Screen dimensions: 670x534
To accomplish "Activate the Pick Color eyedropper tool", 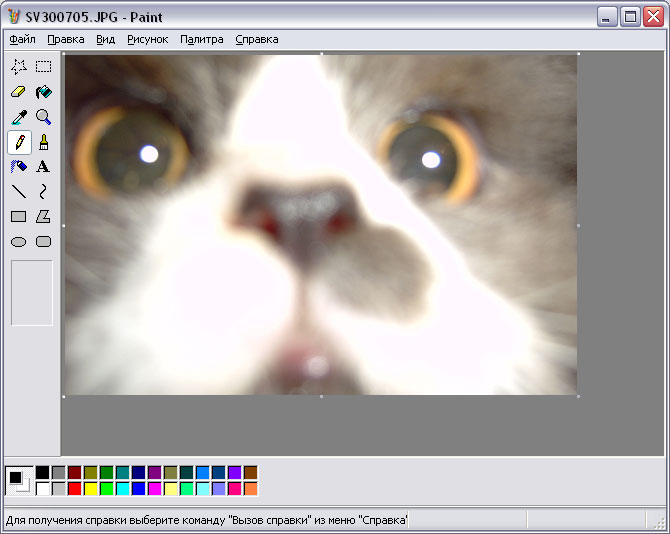I will pyautogui.click(x=18, y=117).
